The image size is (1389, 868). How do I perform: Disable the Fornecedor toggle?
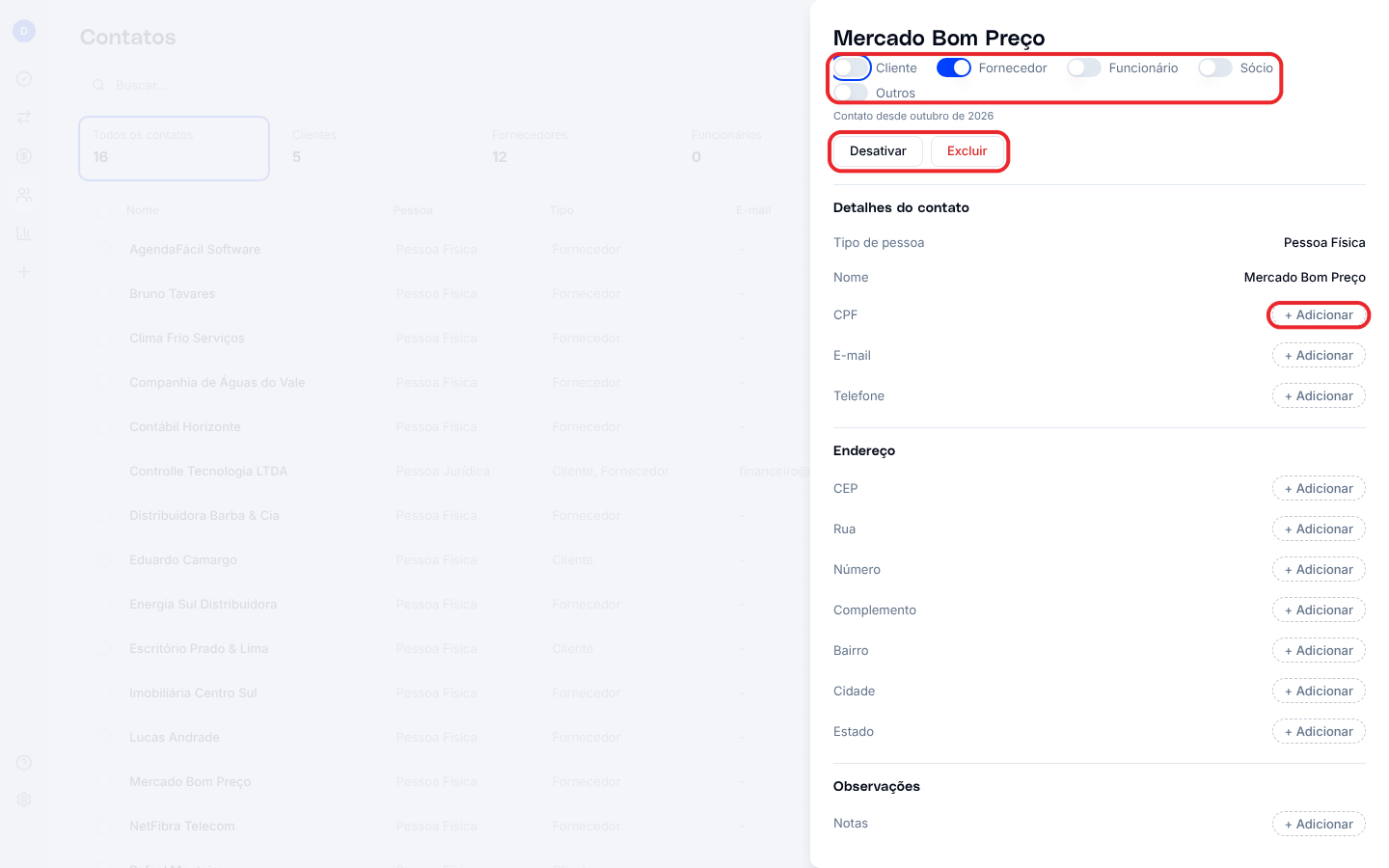954,68
